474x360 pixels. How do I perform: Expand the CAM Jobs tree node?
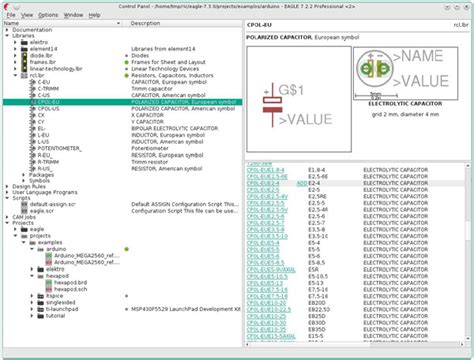tap(7, 217)
